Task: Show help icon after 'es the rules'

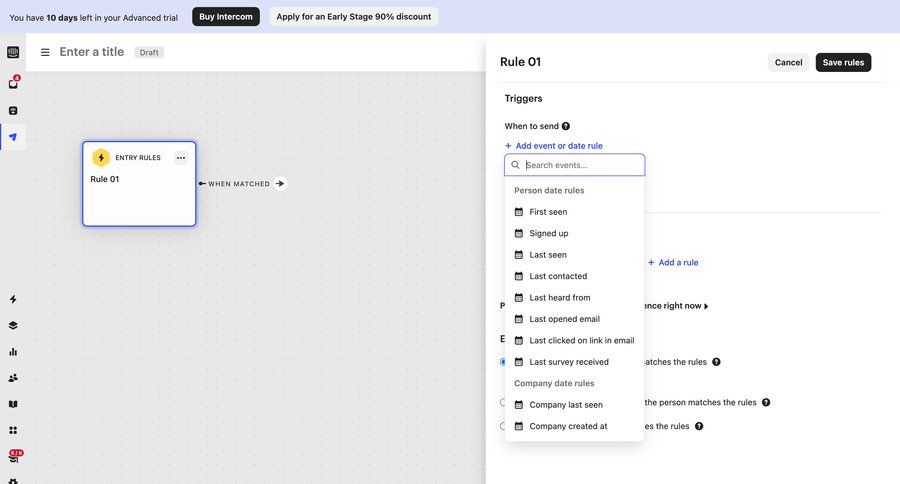Action: (699, 426)
